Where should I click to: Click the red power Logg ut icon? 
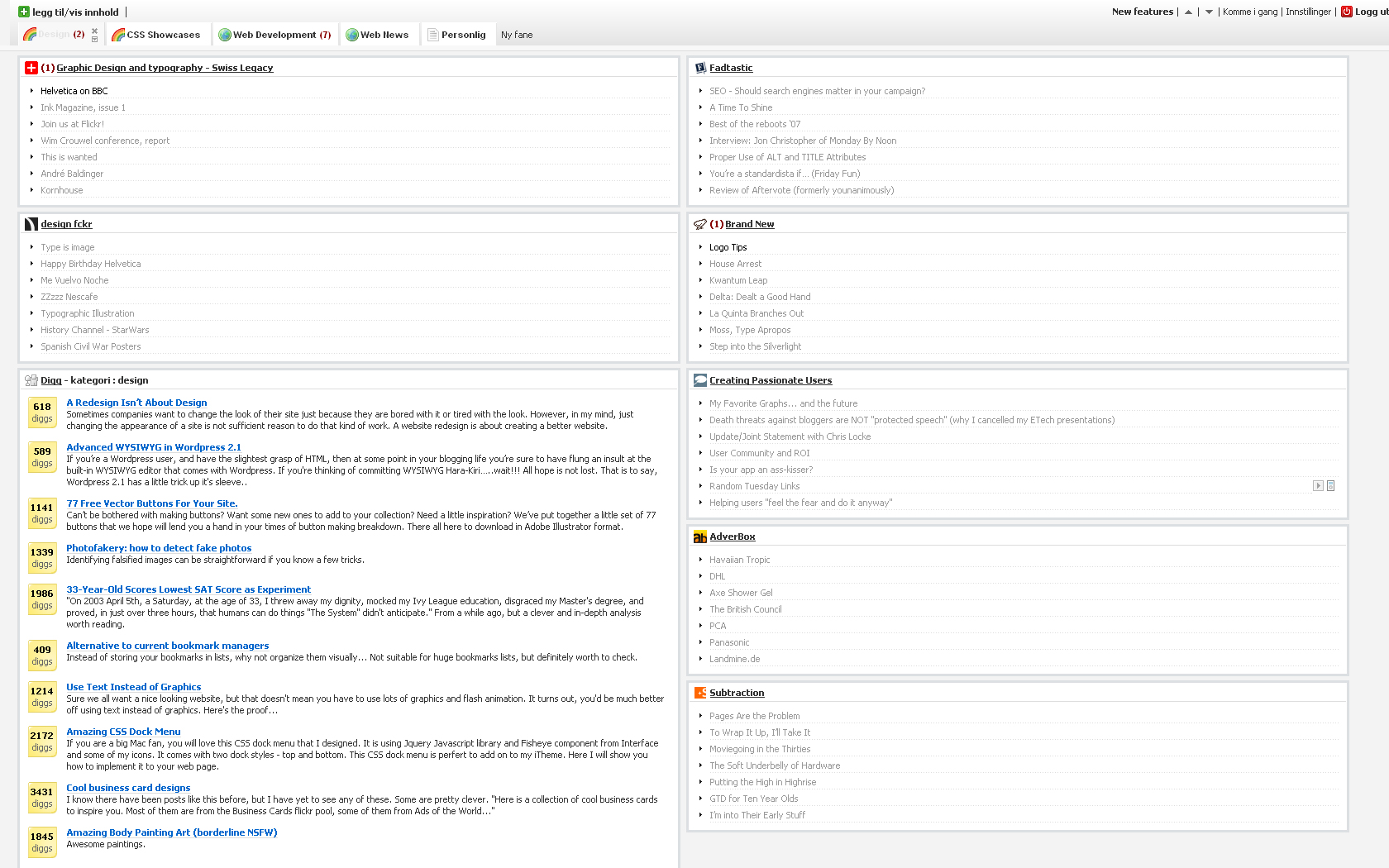1347,12
